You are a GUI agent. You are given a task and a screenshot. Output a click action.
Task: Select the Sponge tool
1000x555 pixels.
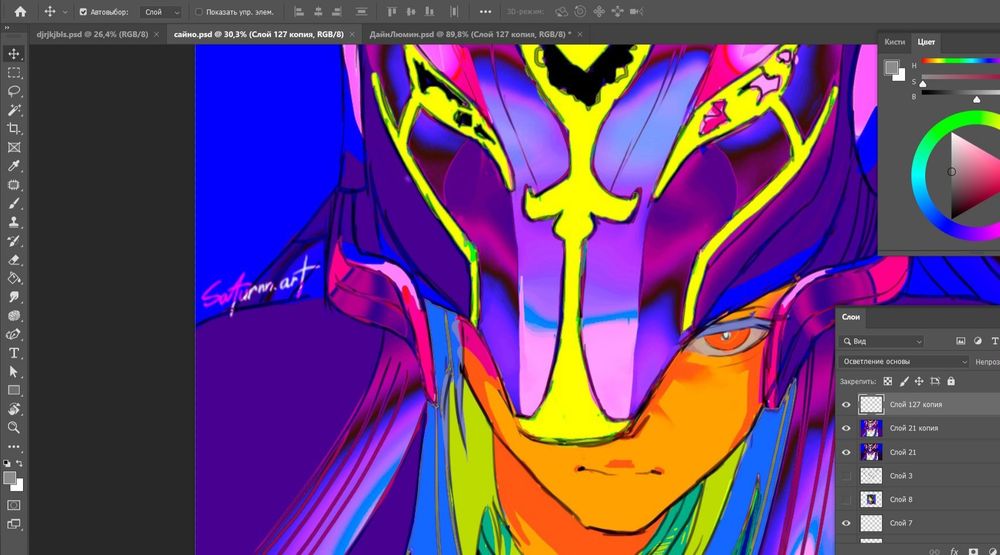(14, 316)
